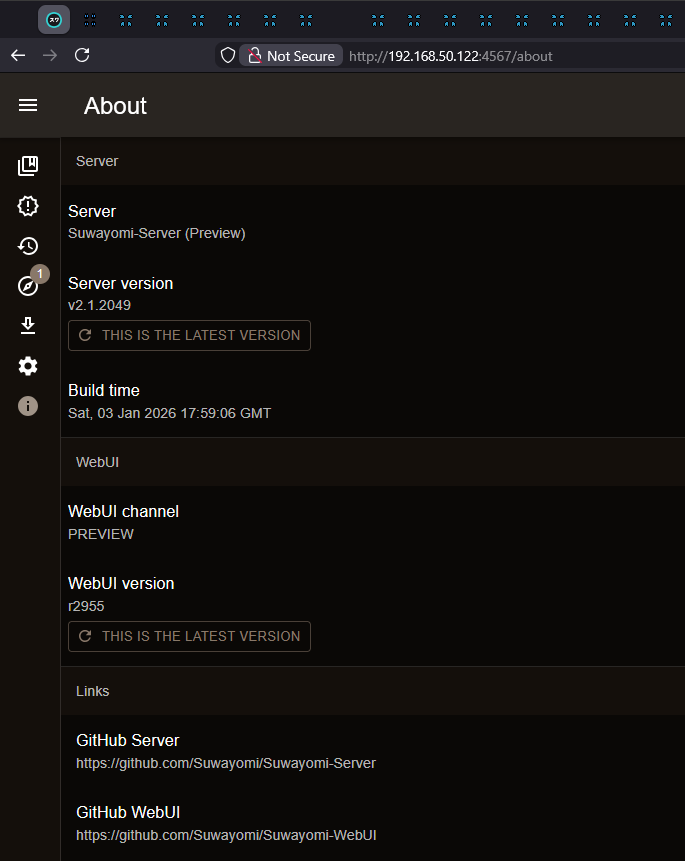
Task: Open the Library from the sidebar
Action: click(28, 166)
